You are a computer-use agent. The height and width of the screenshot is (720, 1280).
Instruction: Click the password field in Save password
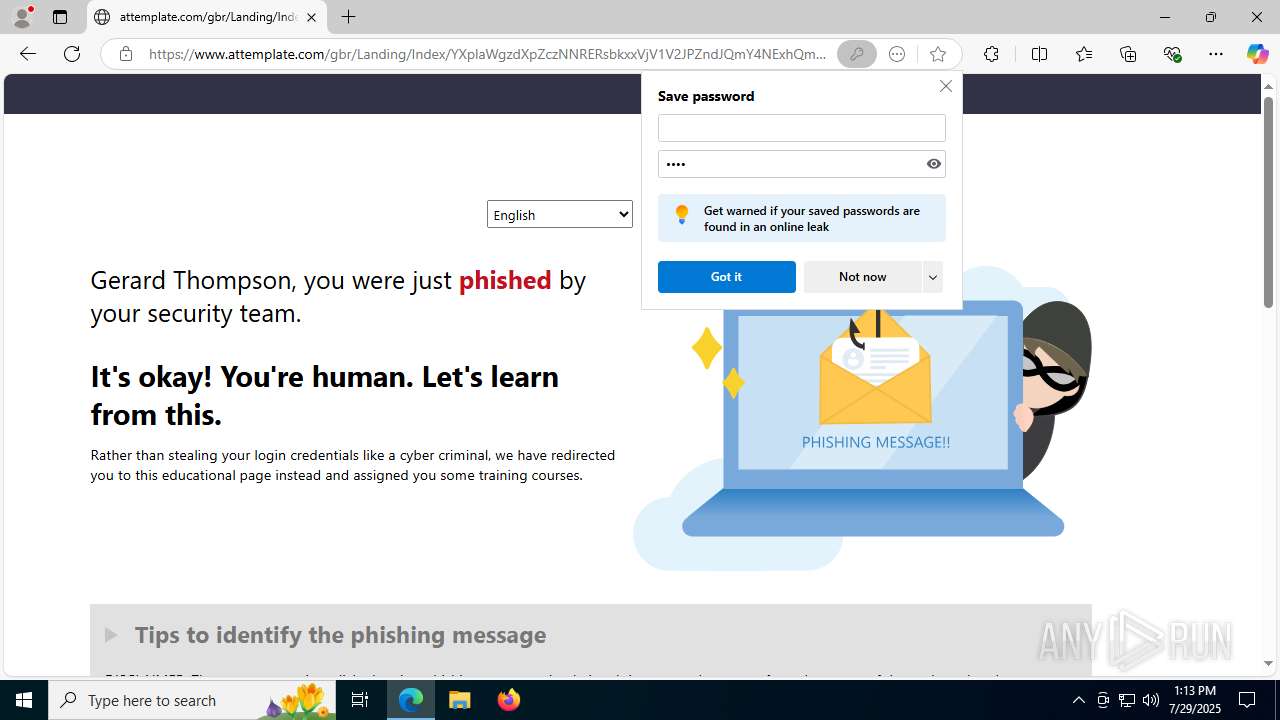click(x=789, y=164)
